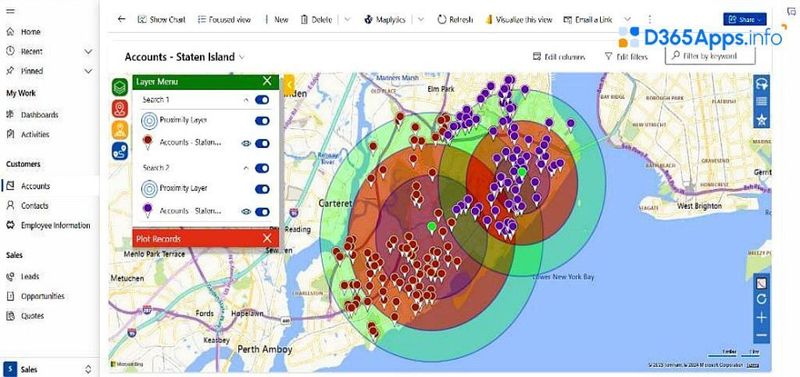
Task: Click eye icon for Search 2 Accounts layer
Action: click(246, 212)
